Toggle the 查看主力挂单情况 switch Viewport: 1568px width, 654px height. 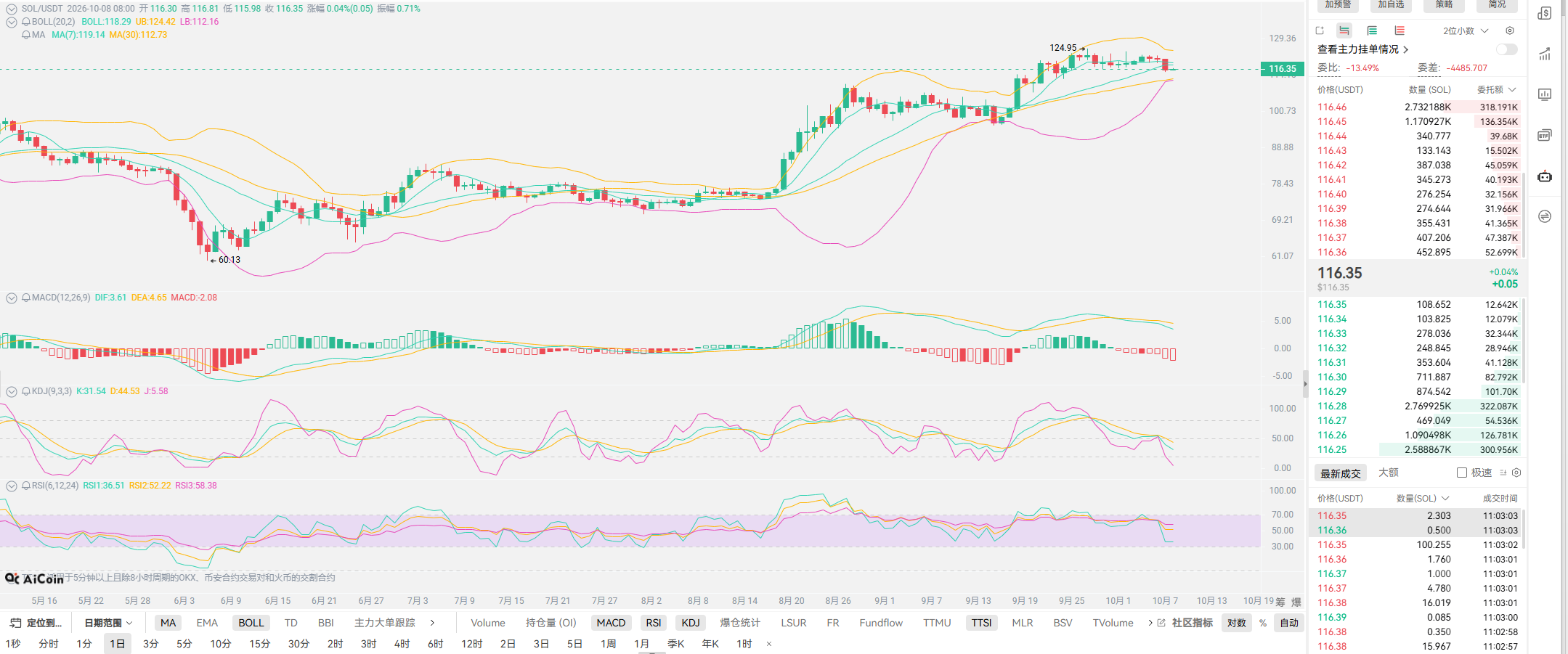pyautogui.click(x=1507, y=49)
